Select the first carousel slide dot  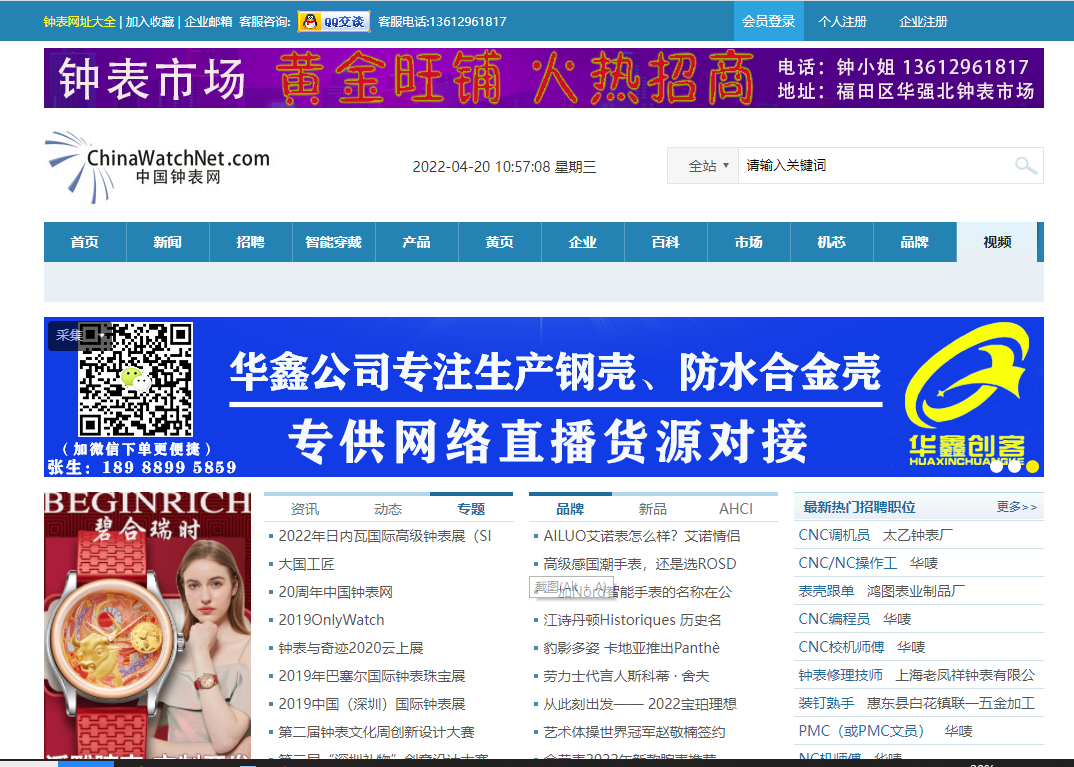pyautogui.click(x=997, y=466)
